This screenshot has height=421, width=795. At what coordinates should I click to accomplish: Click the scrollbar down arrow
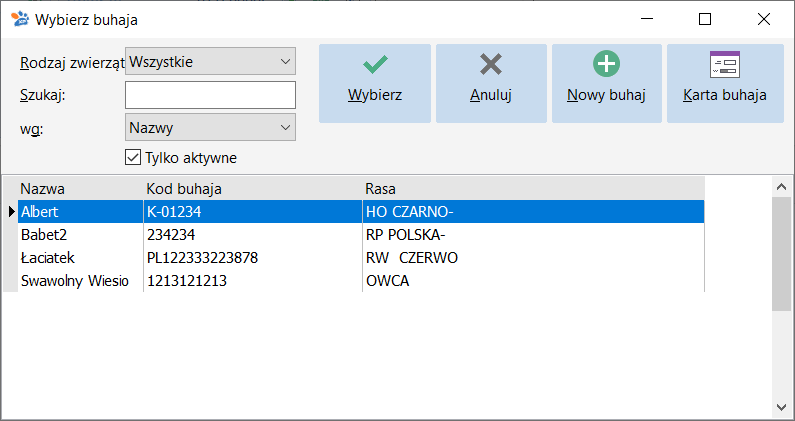781,407
